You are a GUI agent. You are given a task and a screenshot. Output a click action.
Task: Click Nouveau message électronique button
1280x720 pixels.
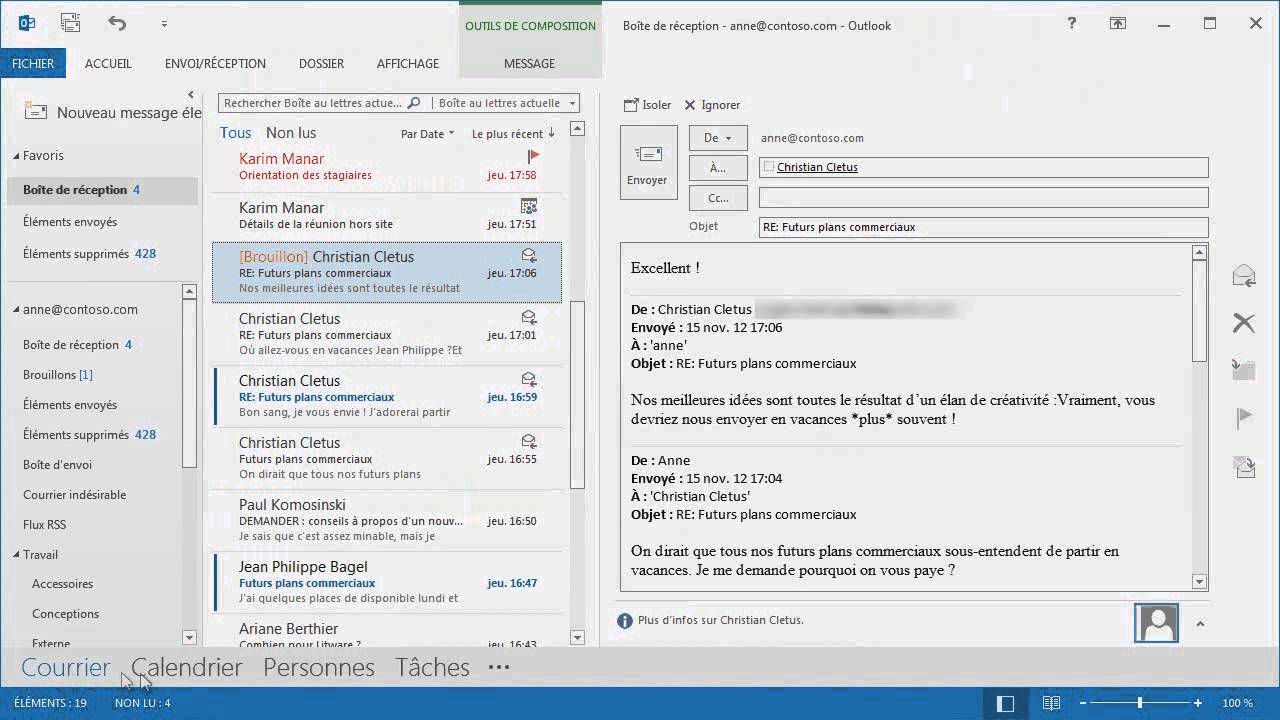pos(111,113)
